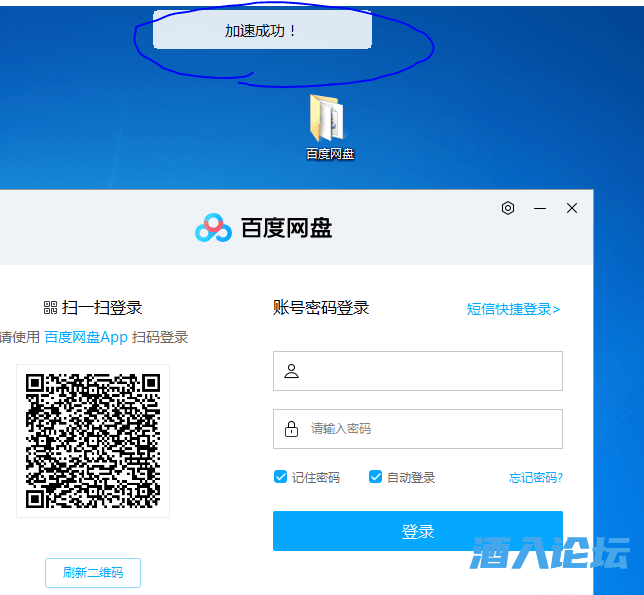Click the 加速成功！ notification banner
The image size is (644, 595).
click(262, 30)
